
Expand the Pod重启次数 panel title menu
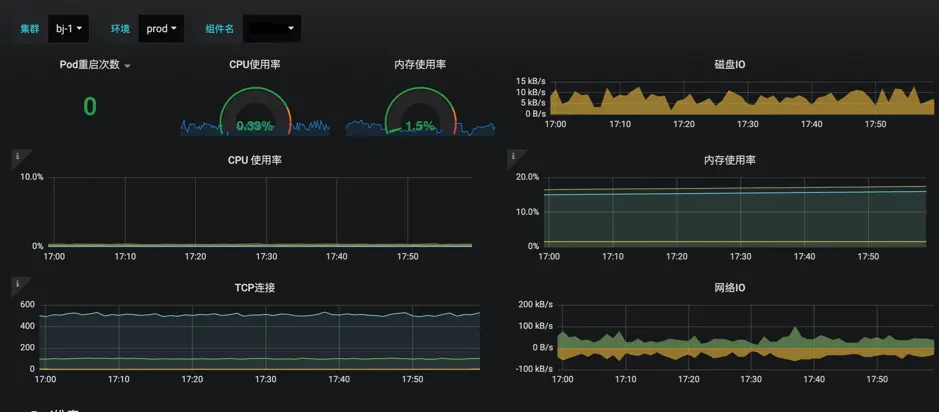pos(95,65)
